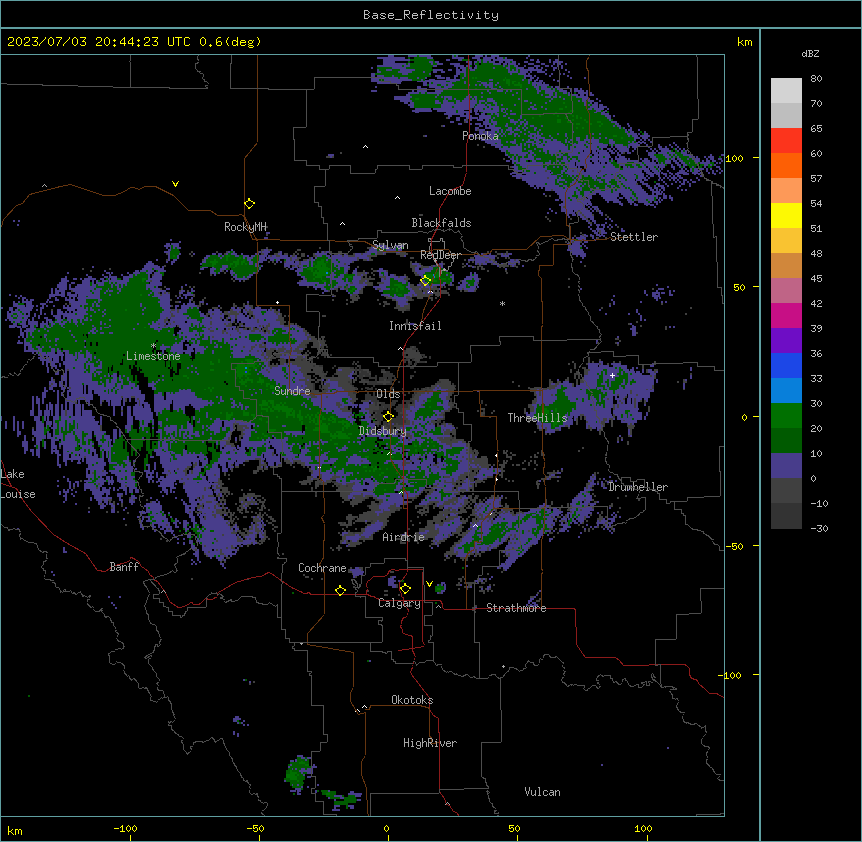Viewport: 862px width, 842px height.
Task: Click the -50 tick label on the right axis
Action: coord(734,546)
